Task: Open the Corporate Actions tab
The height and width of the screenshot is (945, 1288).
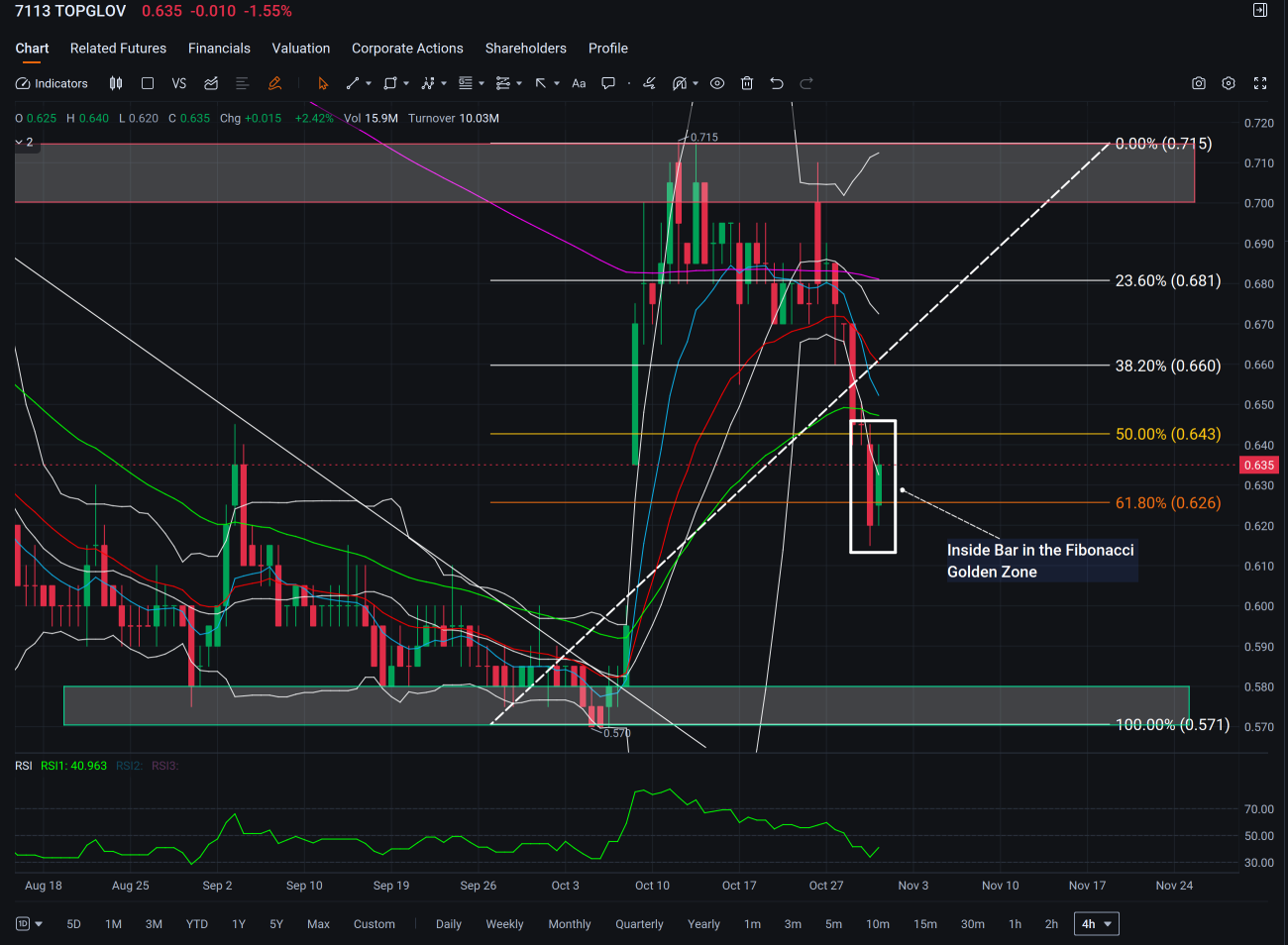Action: (x=407, y=49)
